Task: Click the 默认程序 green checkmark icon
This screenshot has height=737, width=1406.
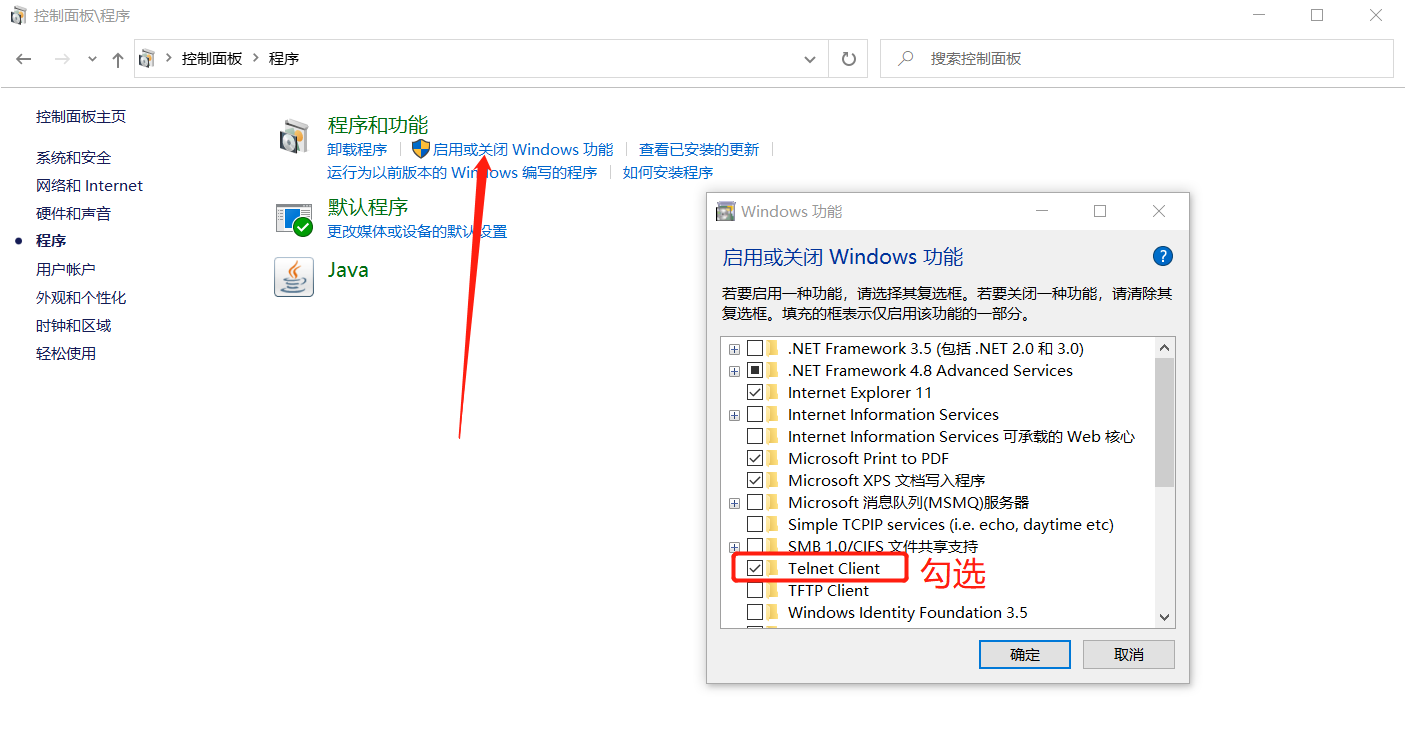Action: tap(294, 217)
